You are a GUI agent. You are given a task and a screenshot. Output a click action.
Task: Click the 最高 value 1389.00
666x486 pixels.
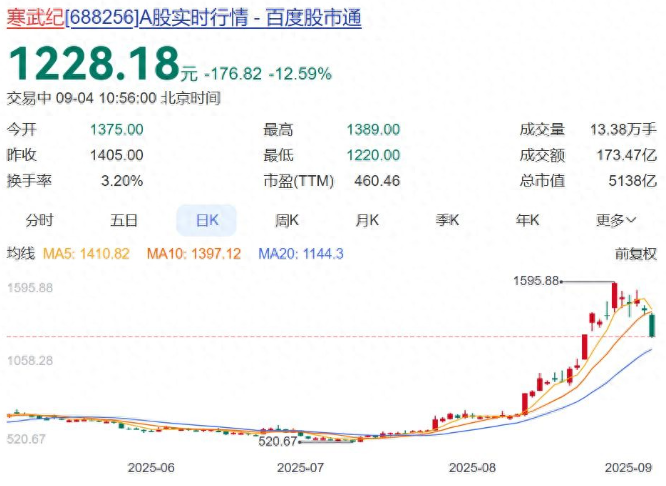point(373,130)
